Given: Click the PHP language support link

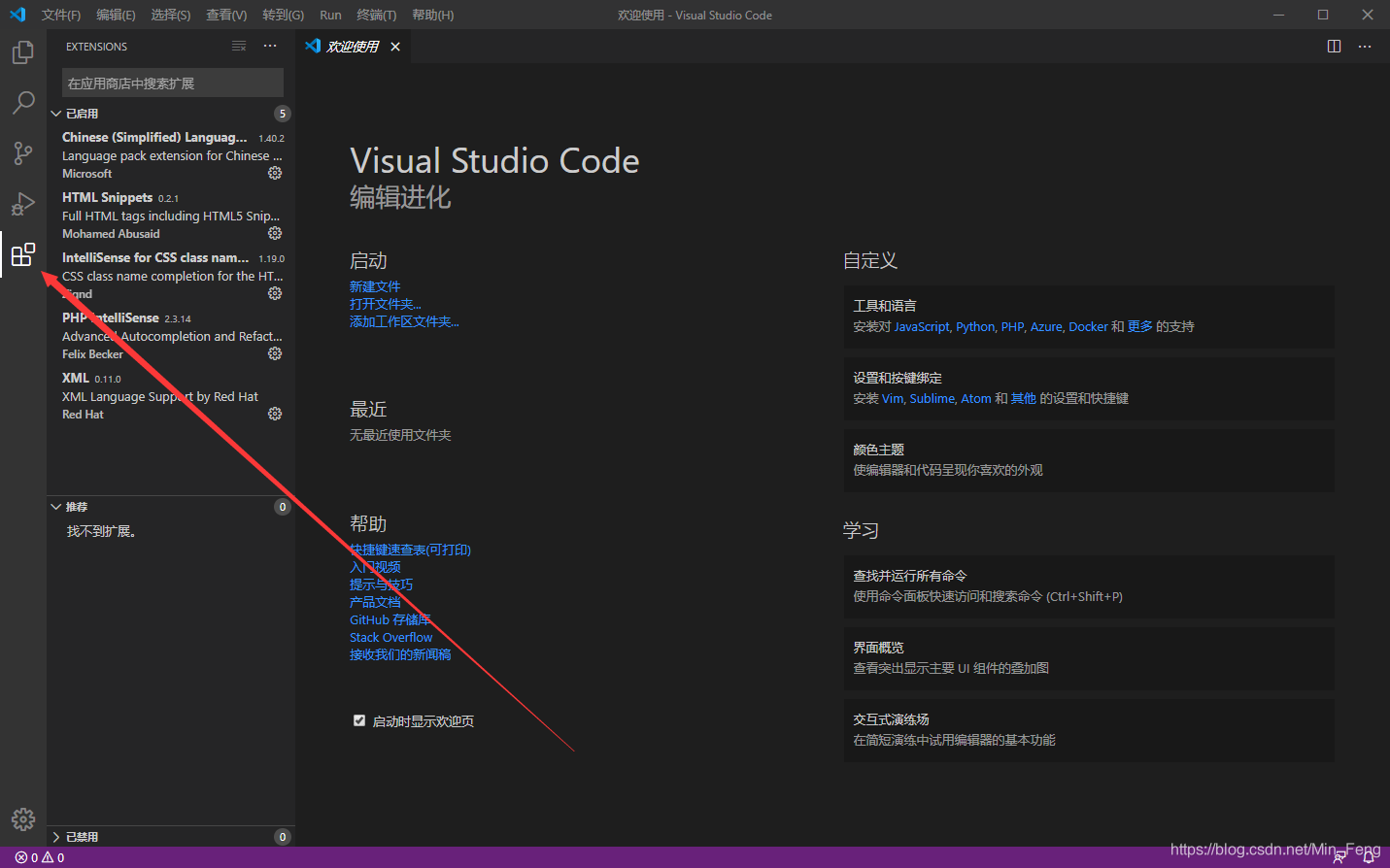Looking at the screenshot, I should coord(1012,326).
